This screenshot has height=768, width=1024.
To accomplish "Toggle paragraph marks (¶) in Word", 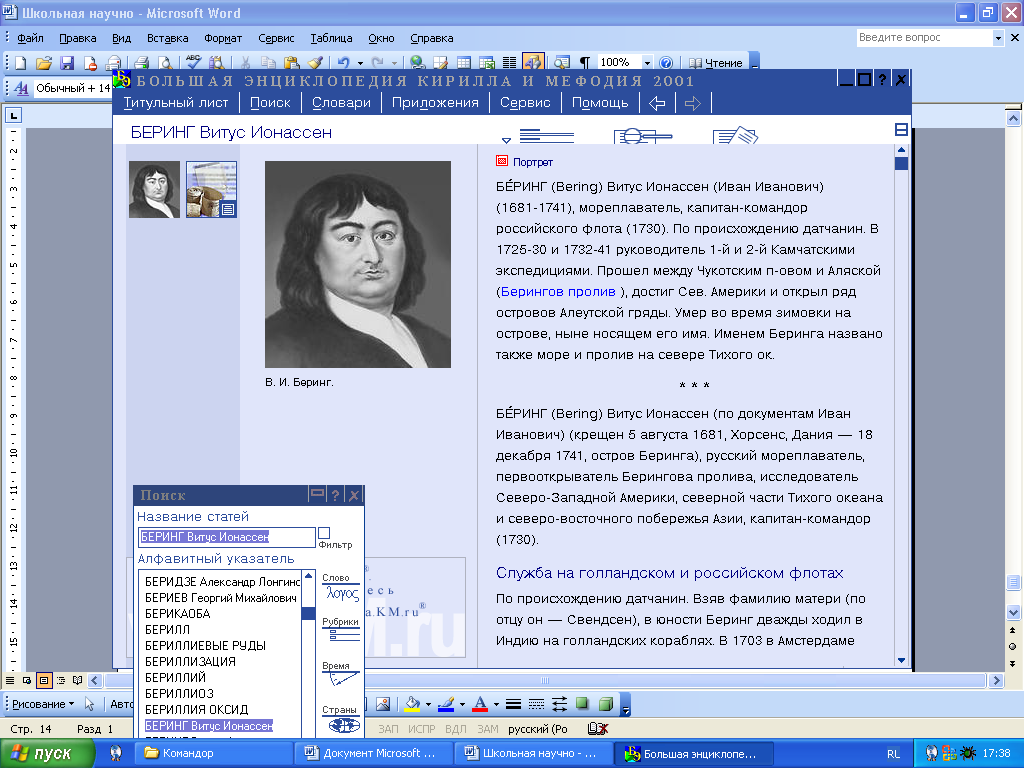I will (584, 63).
